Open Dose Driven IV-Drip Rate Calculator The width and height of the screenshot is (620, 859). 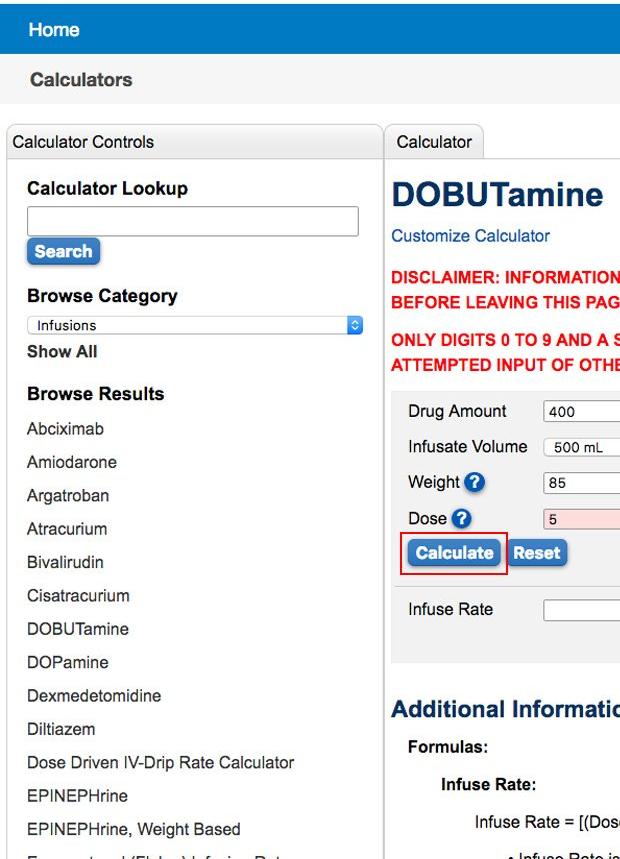[160, 762]
